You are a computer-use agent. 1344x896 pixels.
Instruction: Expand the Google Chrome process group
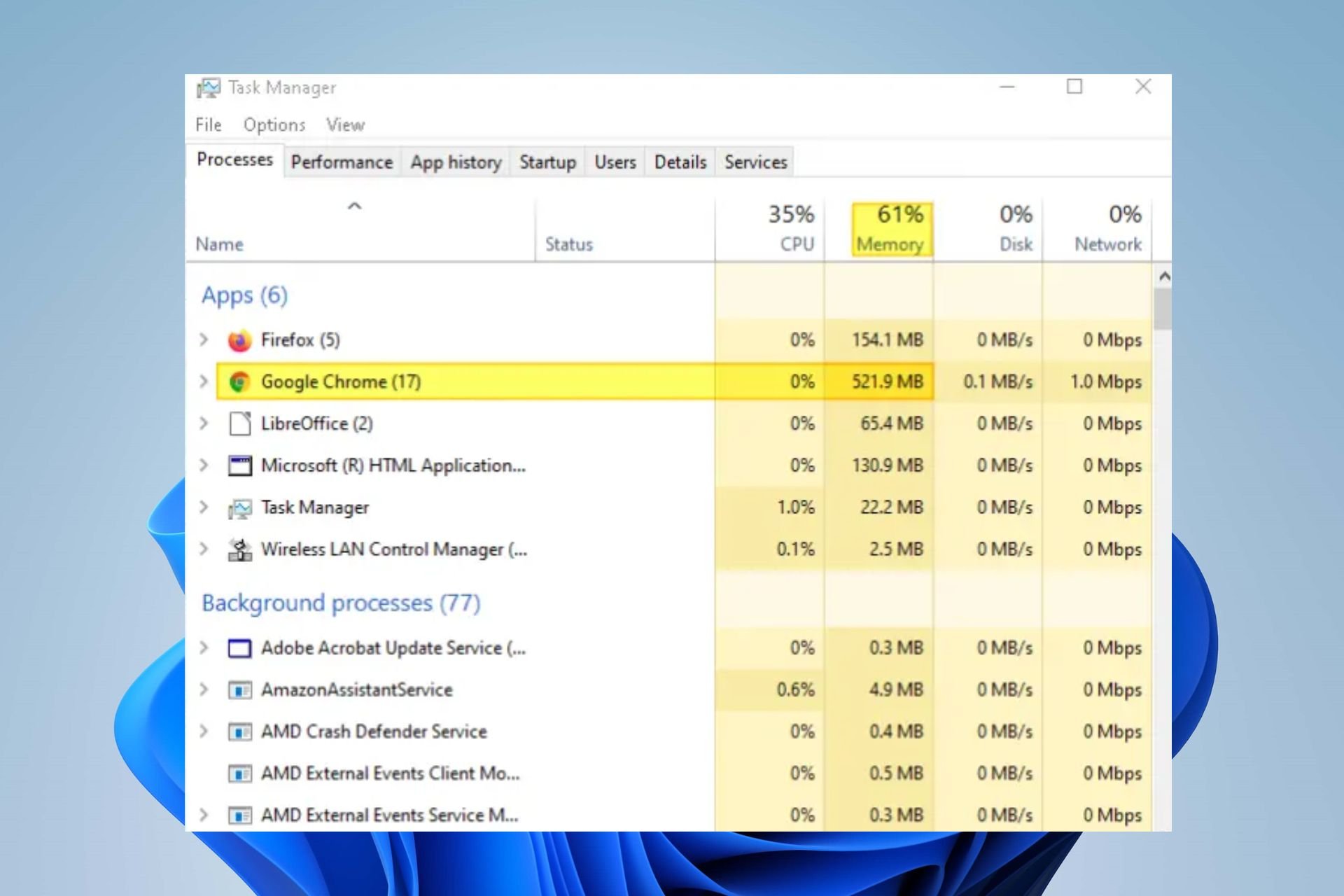click(x=204, y=381)
